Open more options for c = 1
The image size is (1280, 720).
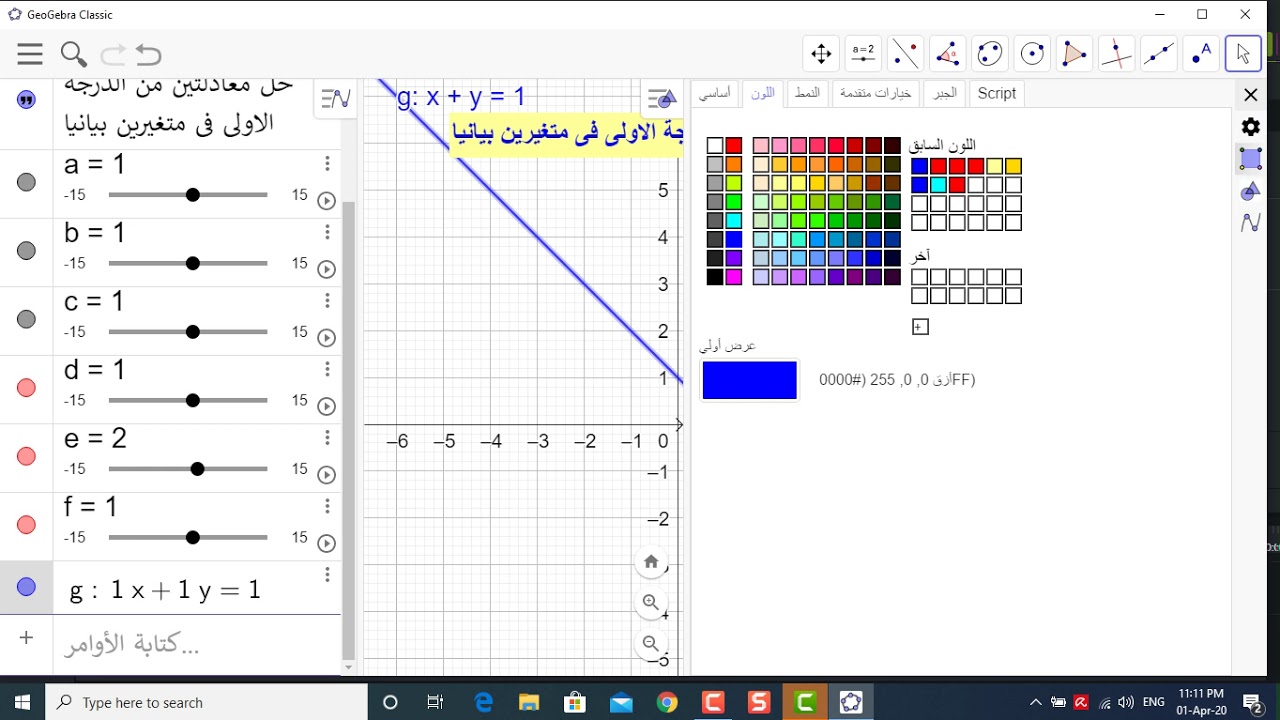click(327, 301)
